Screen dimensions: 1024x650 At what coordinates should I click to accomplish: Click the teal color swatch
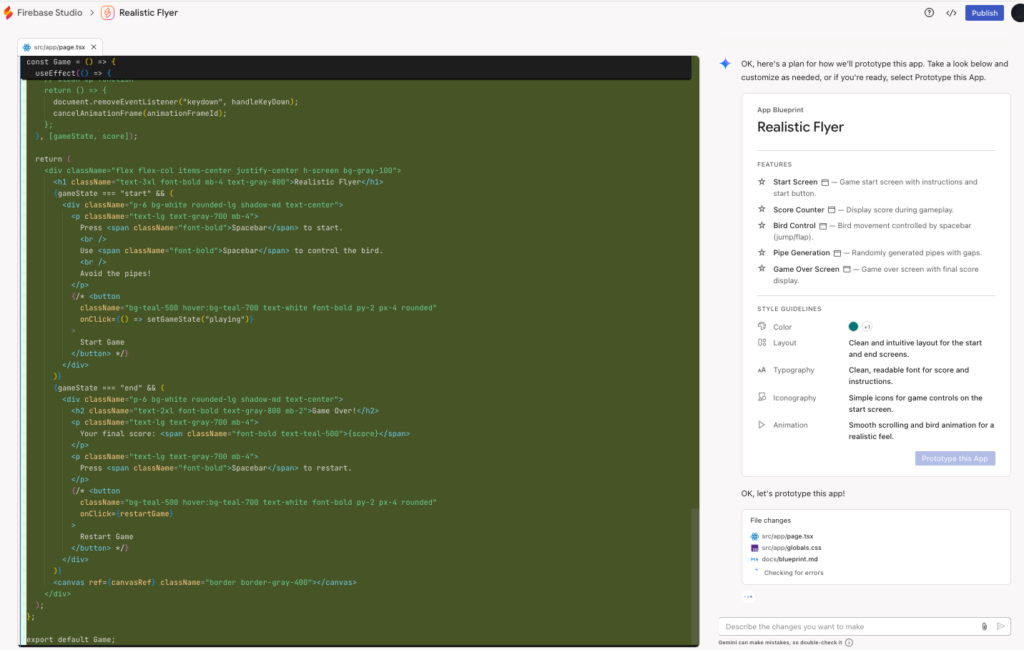coord(853,327)
